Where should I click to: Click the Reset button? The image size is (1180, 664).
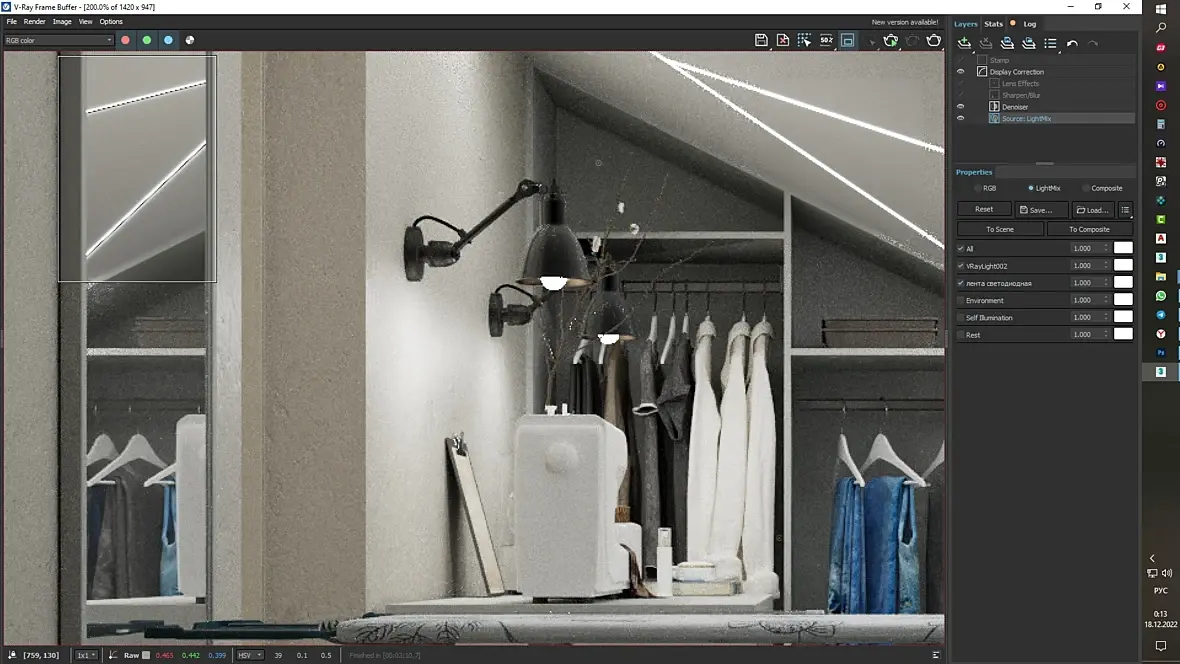(x=984, y=209)
